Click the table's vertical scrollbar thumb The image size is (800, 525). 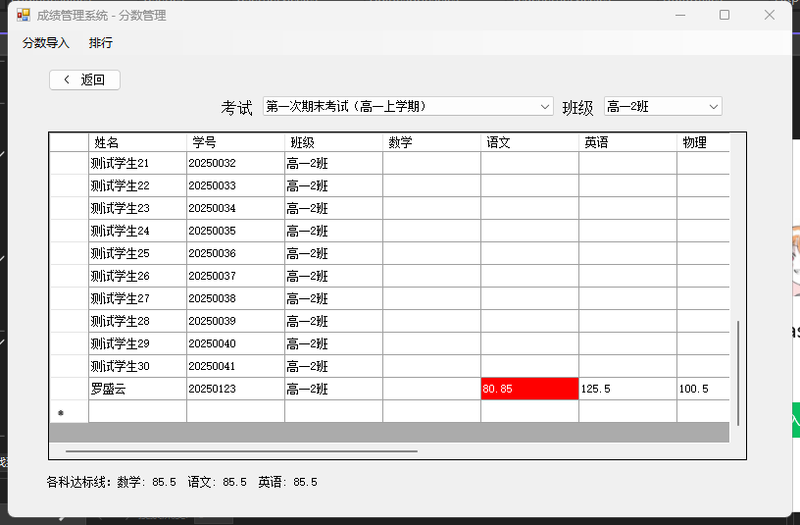pos(738,373)
